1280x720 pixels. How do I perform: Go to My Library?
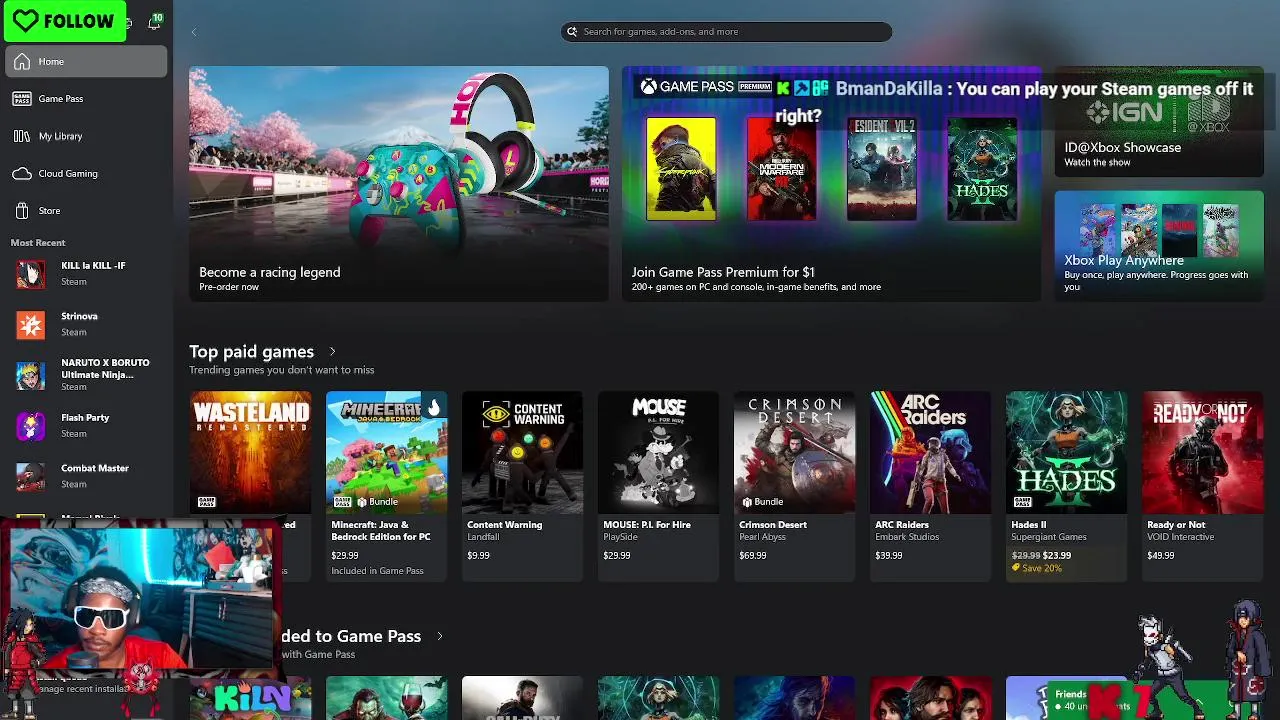point(86,136)
